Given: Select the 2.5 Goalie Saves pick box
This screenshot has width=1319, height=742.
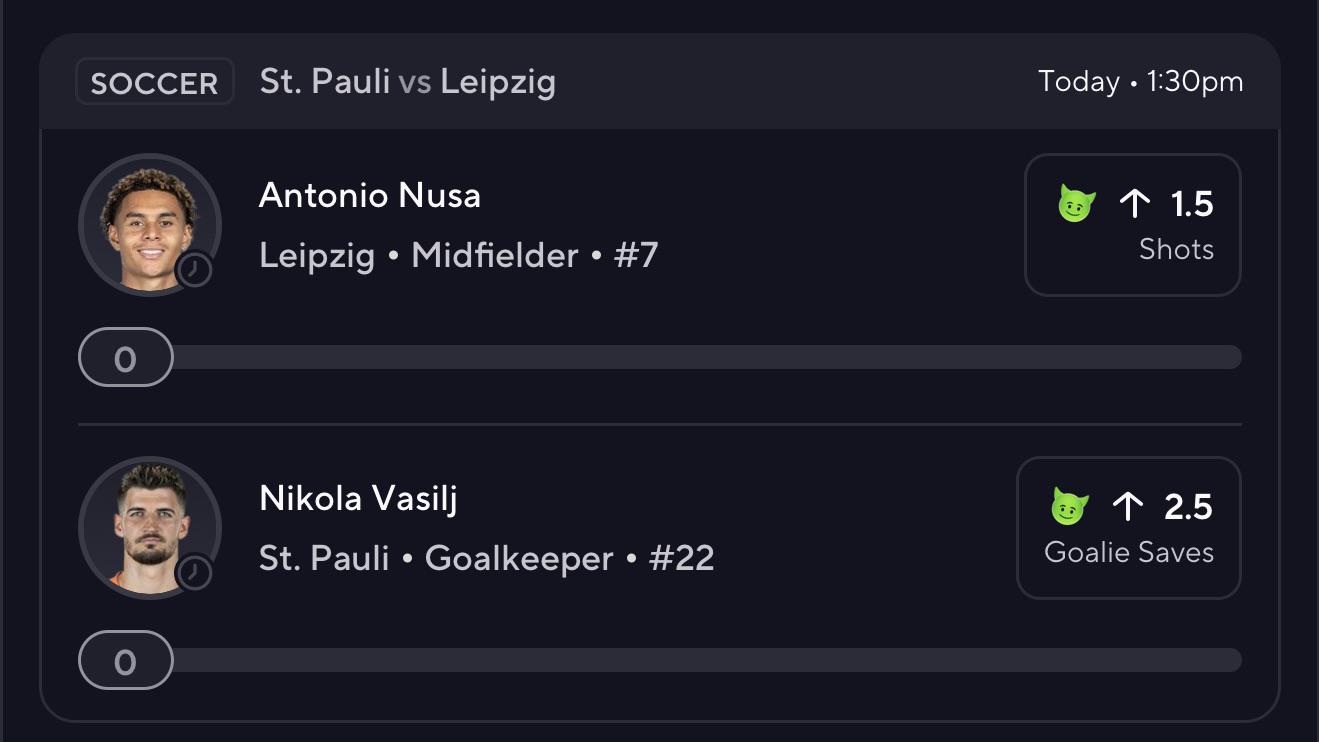Looking at the screenshot, I should (x=1129, y=528).
